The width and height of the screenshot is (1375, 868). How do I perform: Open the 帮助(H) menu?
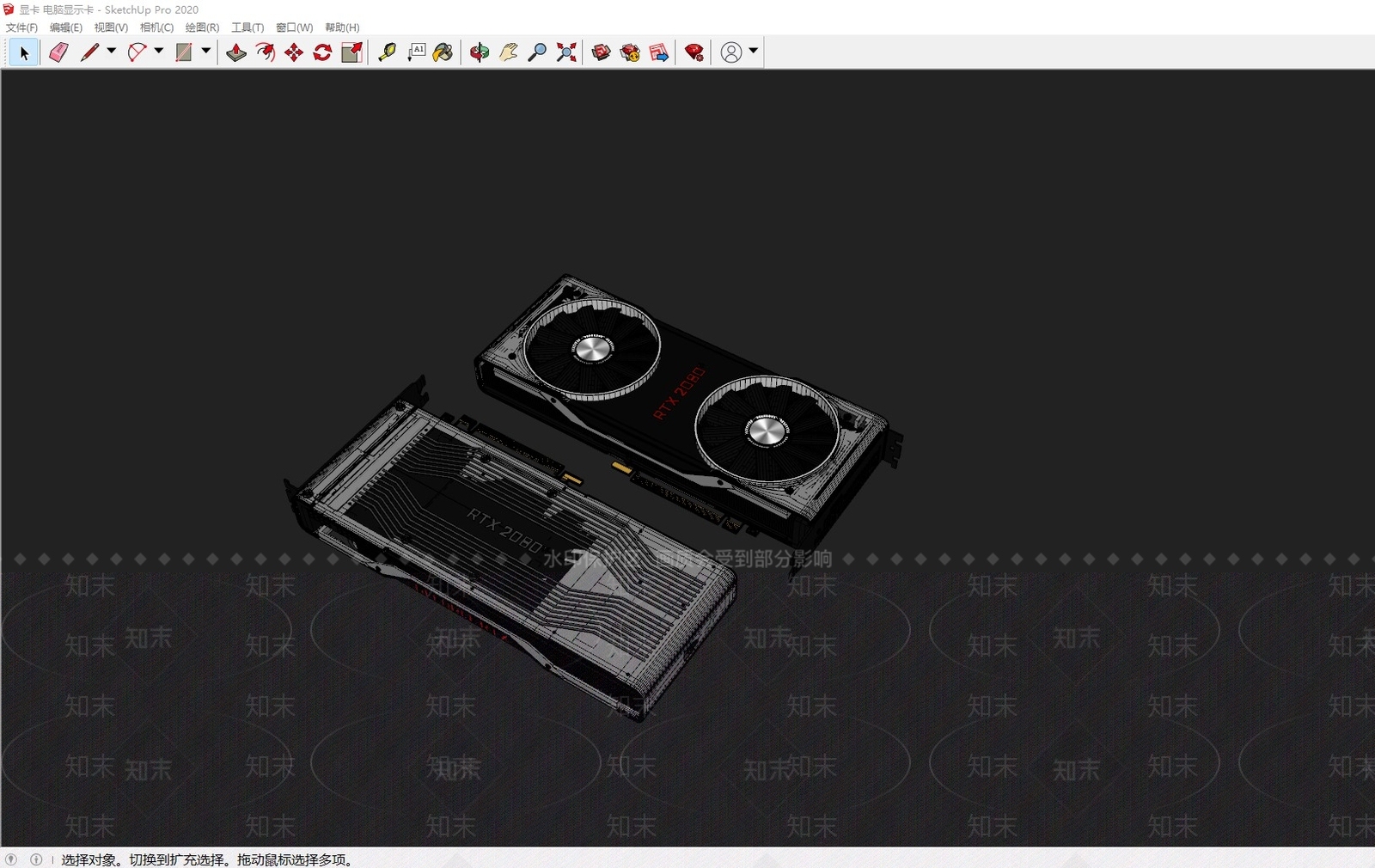click(x=342, y=28)
